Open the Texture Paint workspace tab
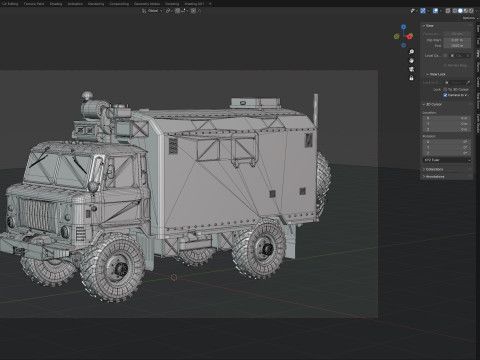The image size is (480, 360). (x=34, y=4)
